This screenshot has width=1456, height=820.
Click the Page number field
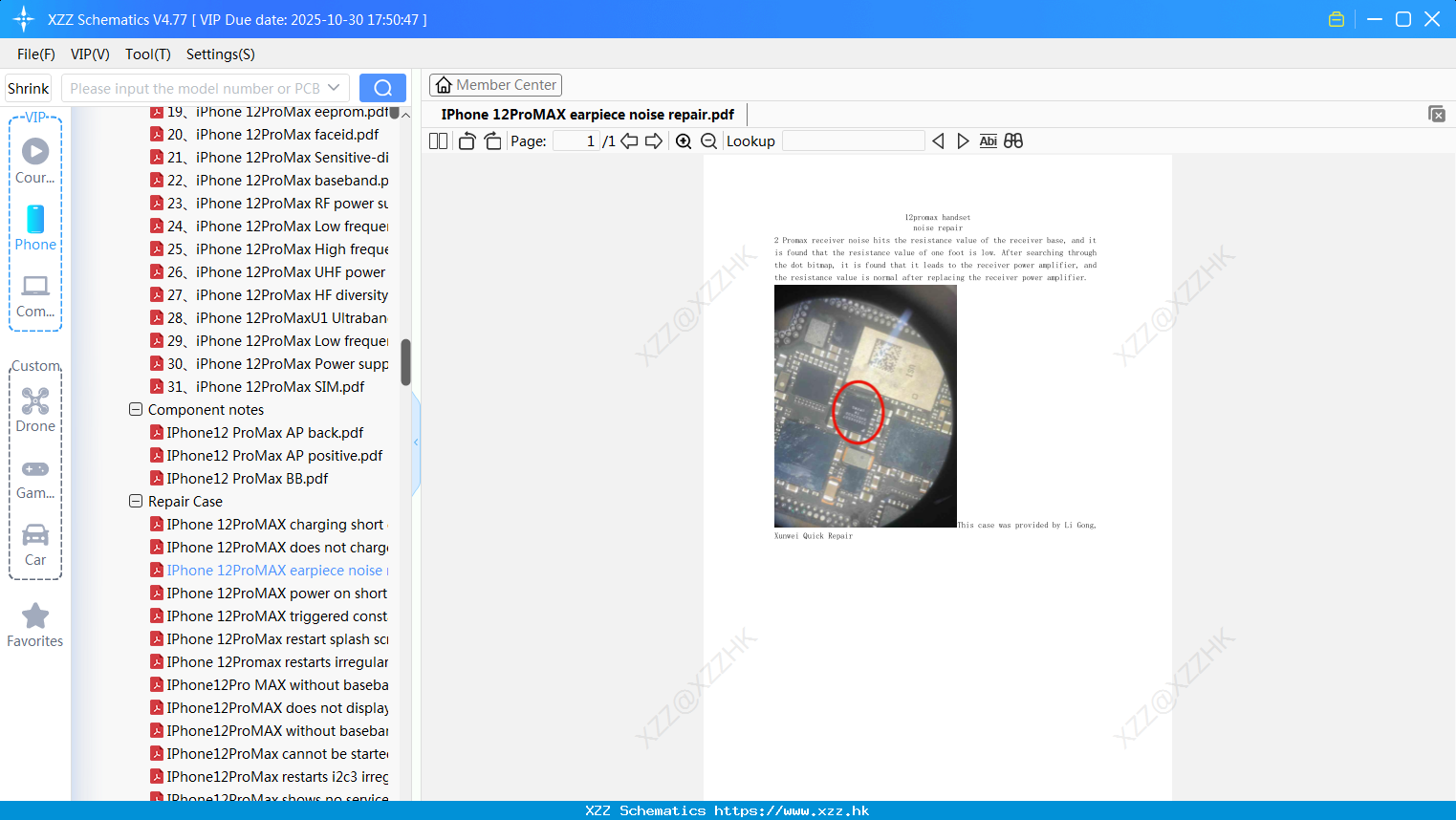point(577,140)
